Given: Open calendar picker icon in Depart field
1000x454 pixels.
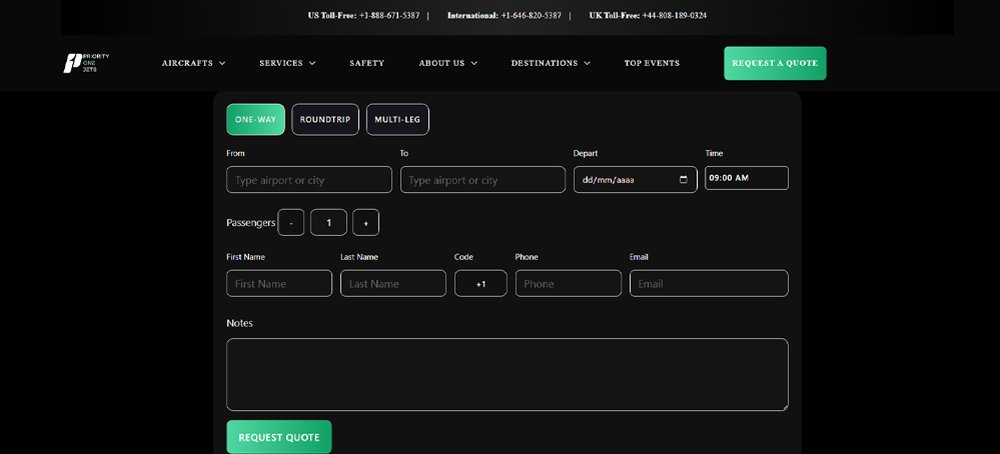Looking at the screenshot, I should tap(683, 180).
